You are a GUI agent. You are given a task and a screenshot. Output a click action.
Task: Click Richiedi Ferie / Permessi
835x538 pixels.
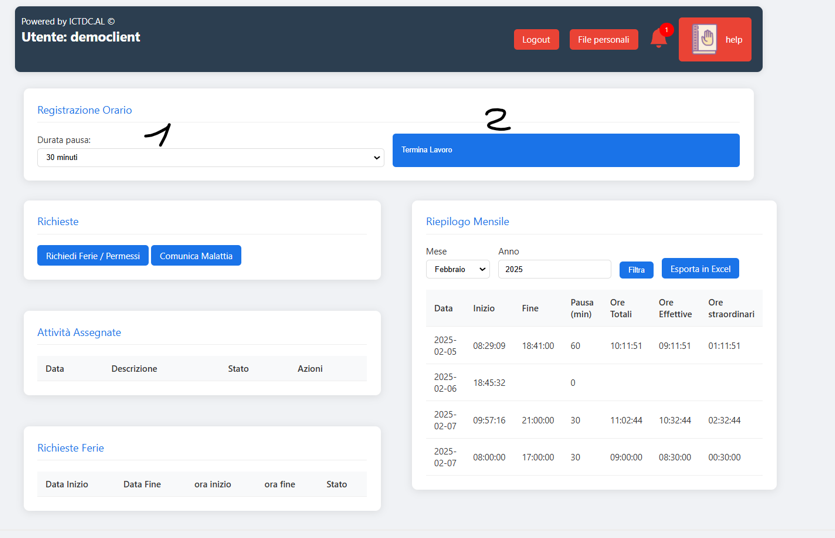click(93, 256)
